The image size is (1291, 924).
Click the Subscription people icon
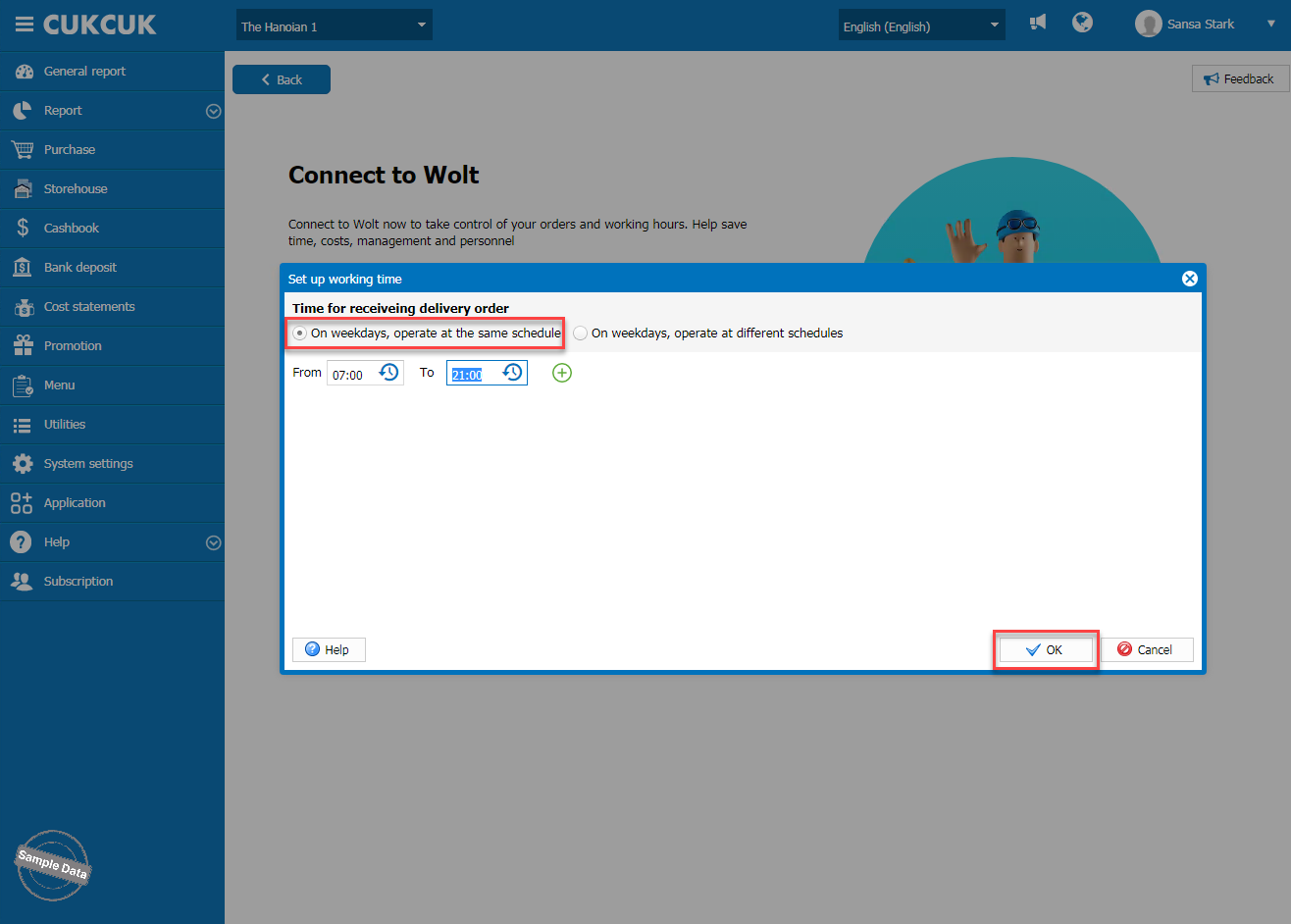tap(22, 582)
